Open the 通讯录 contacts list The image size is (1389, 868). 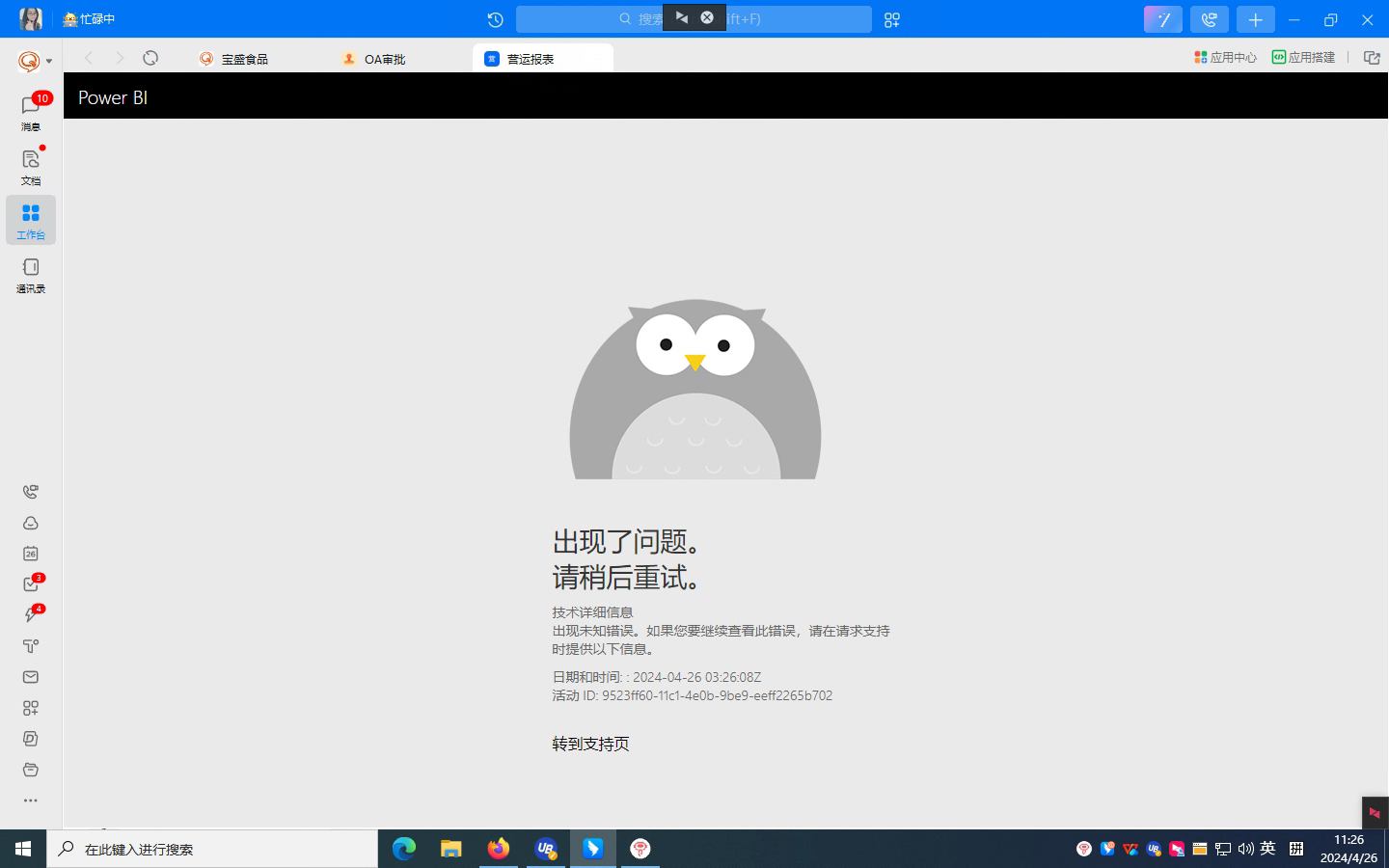click(x=31, y=275)
